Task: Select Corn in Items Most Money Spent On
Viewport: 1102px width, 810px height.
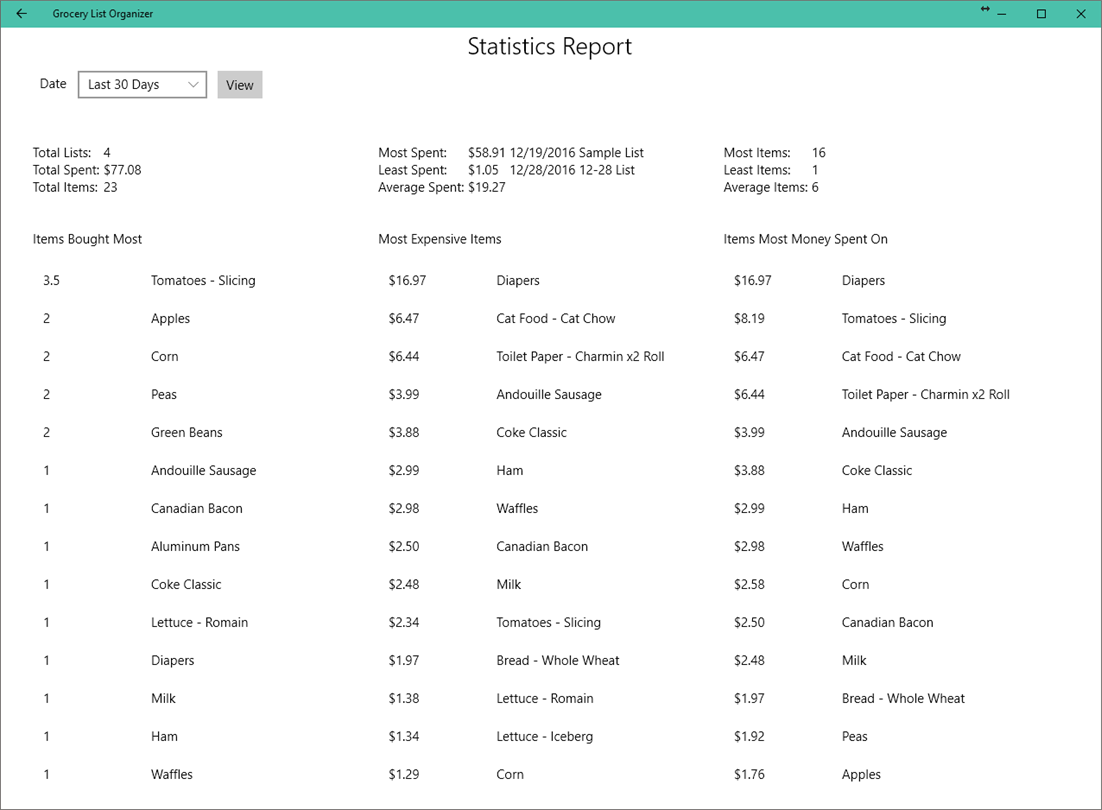Action: pyautogui.click(x=855, y=584)
